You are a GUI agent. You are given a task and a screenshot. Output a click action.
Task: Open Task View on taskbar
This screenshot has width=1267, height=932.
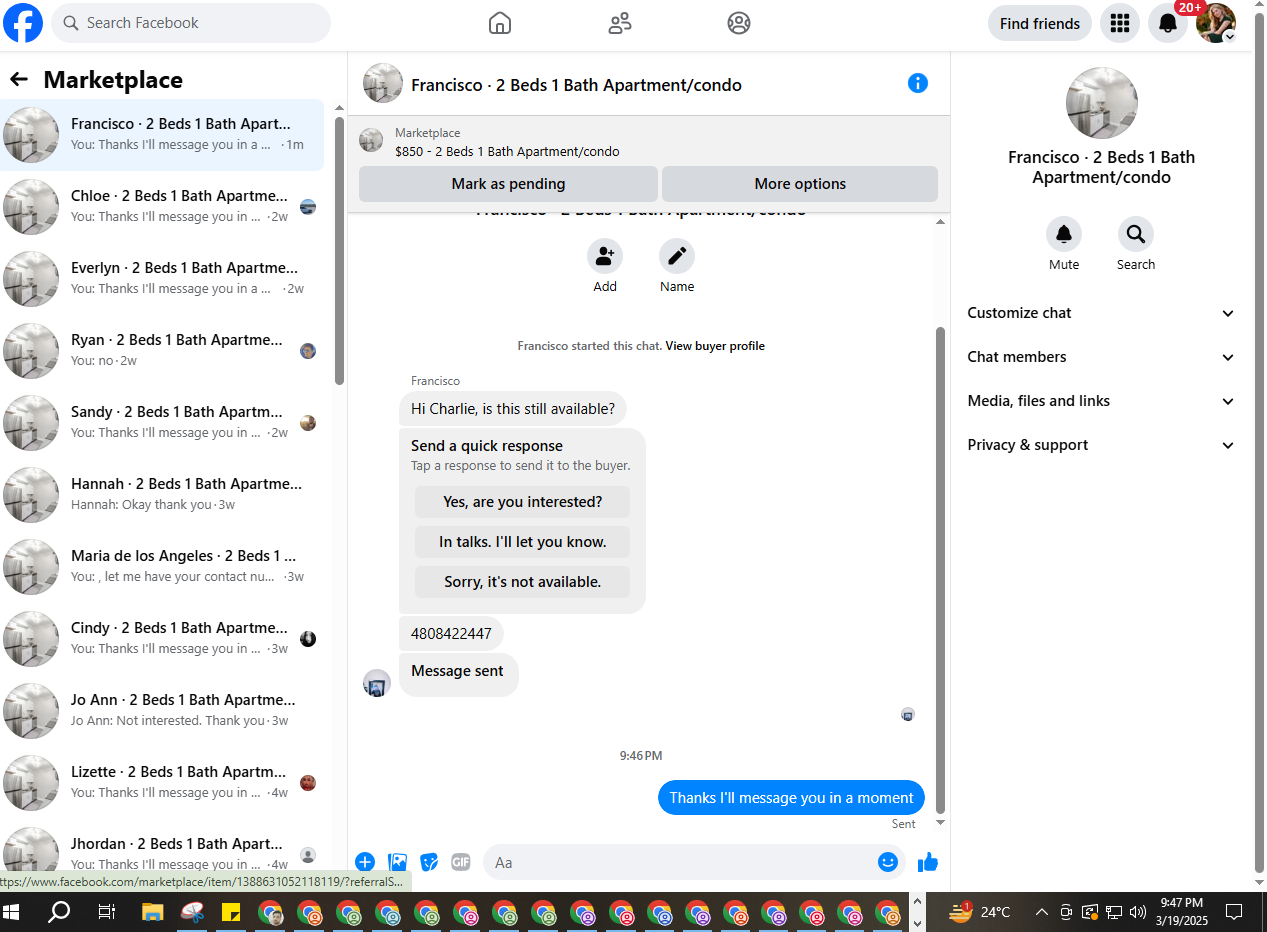[x=106, y=912]
